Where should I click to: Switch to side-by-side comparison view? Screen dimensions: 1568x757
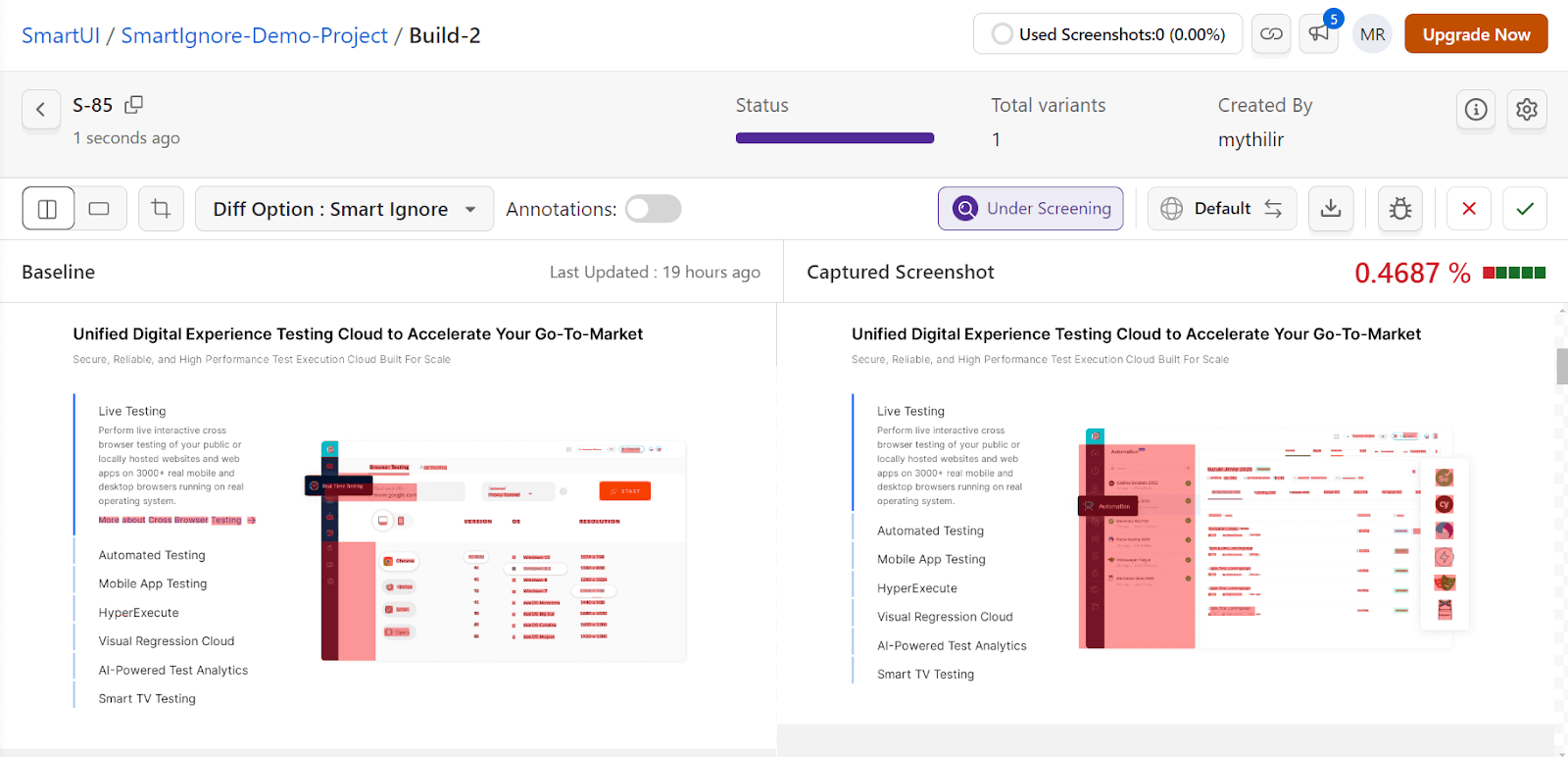pos(48,209)
